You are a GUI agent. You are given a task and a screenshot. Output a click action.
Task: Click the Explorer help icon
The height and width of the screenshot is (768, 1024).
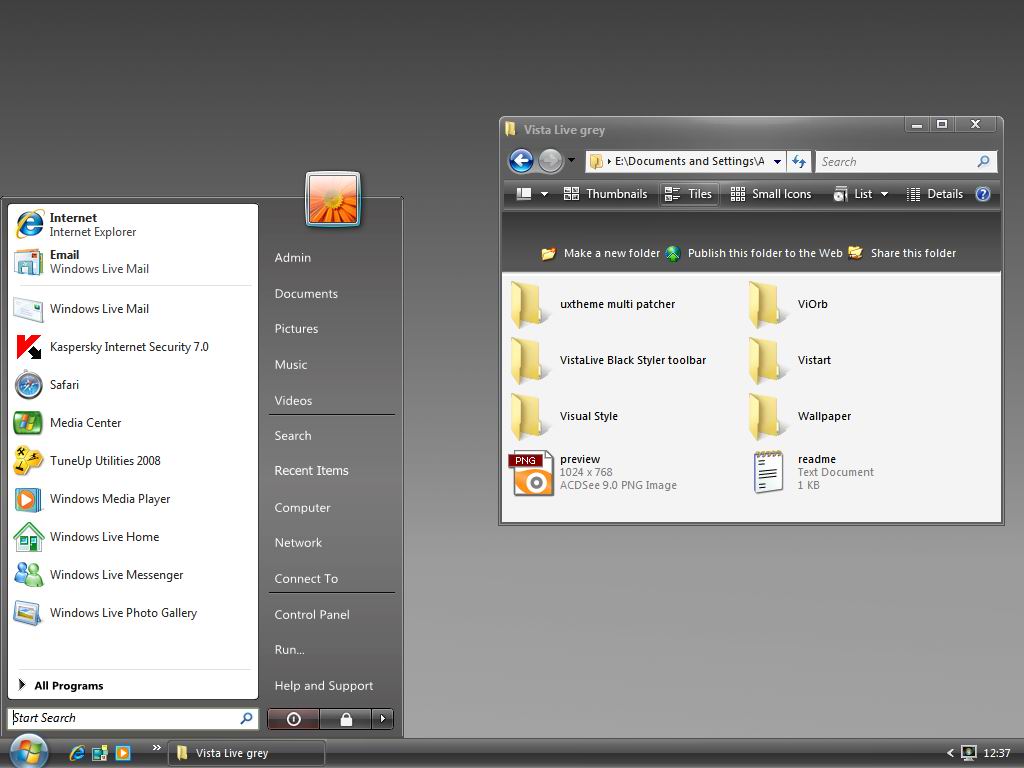click(983, 194)
